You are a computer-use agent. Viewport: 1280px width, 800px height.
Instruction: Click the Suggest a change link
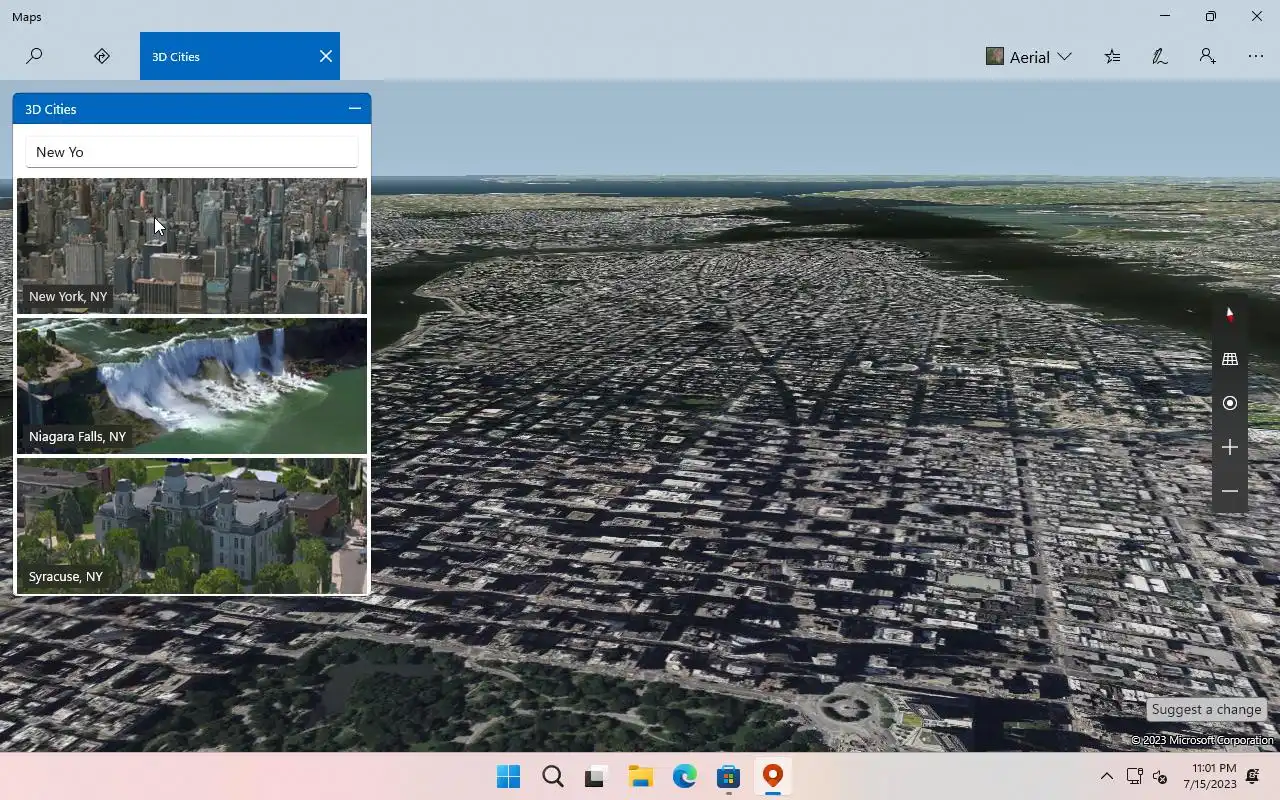coord(1206,709)
